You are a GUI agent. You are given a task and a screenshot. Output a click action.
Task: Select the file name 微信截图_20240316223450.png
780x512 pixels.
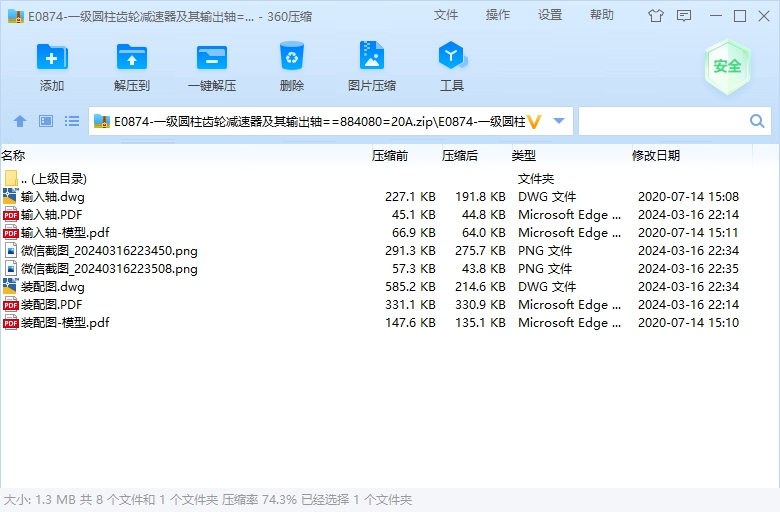pos(109,251)
